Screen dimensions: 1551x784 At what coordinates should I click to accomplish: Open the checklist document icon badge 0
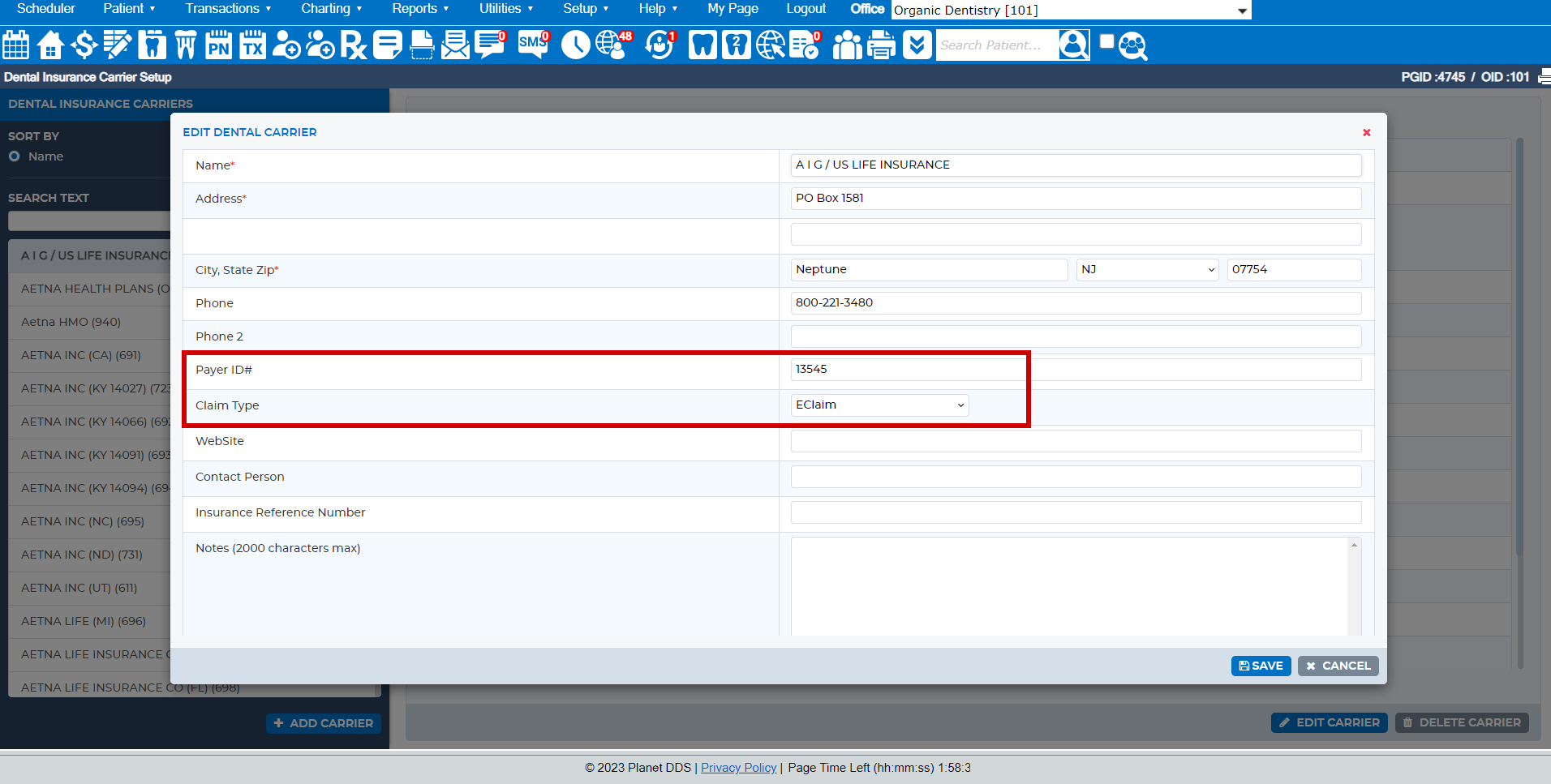(806, 45)
